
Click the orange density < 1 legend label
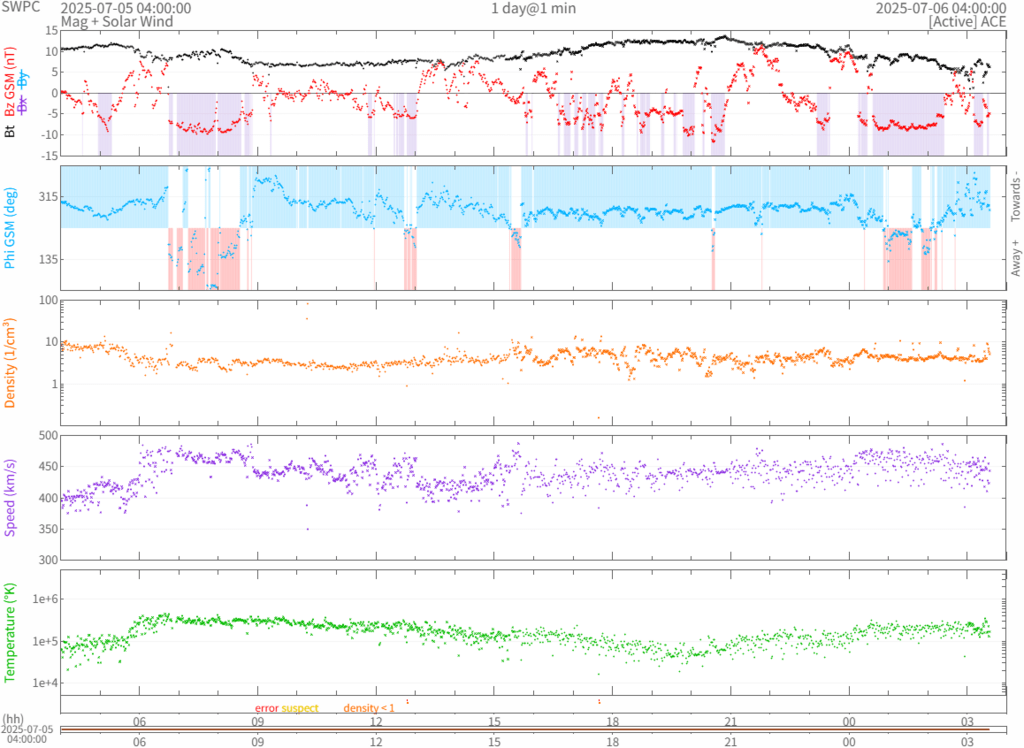coord(370,708)
